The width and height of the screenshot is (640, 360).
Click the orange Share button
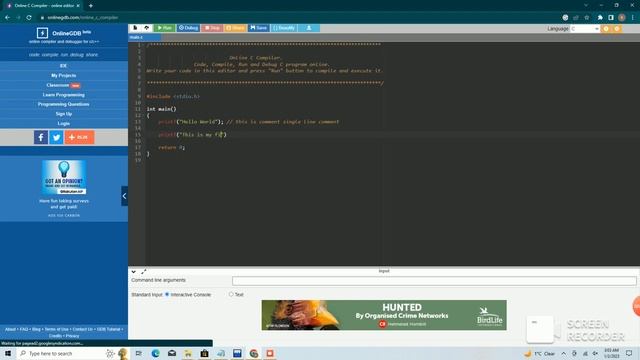tap(235, 28)
